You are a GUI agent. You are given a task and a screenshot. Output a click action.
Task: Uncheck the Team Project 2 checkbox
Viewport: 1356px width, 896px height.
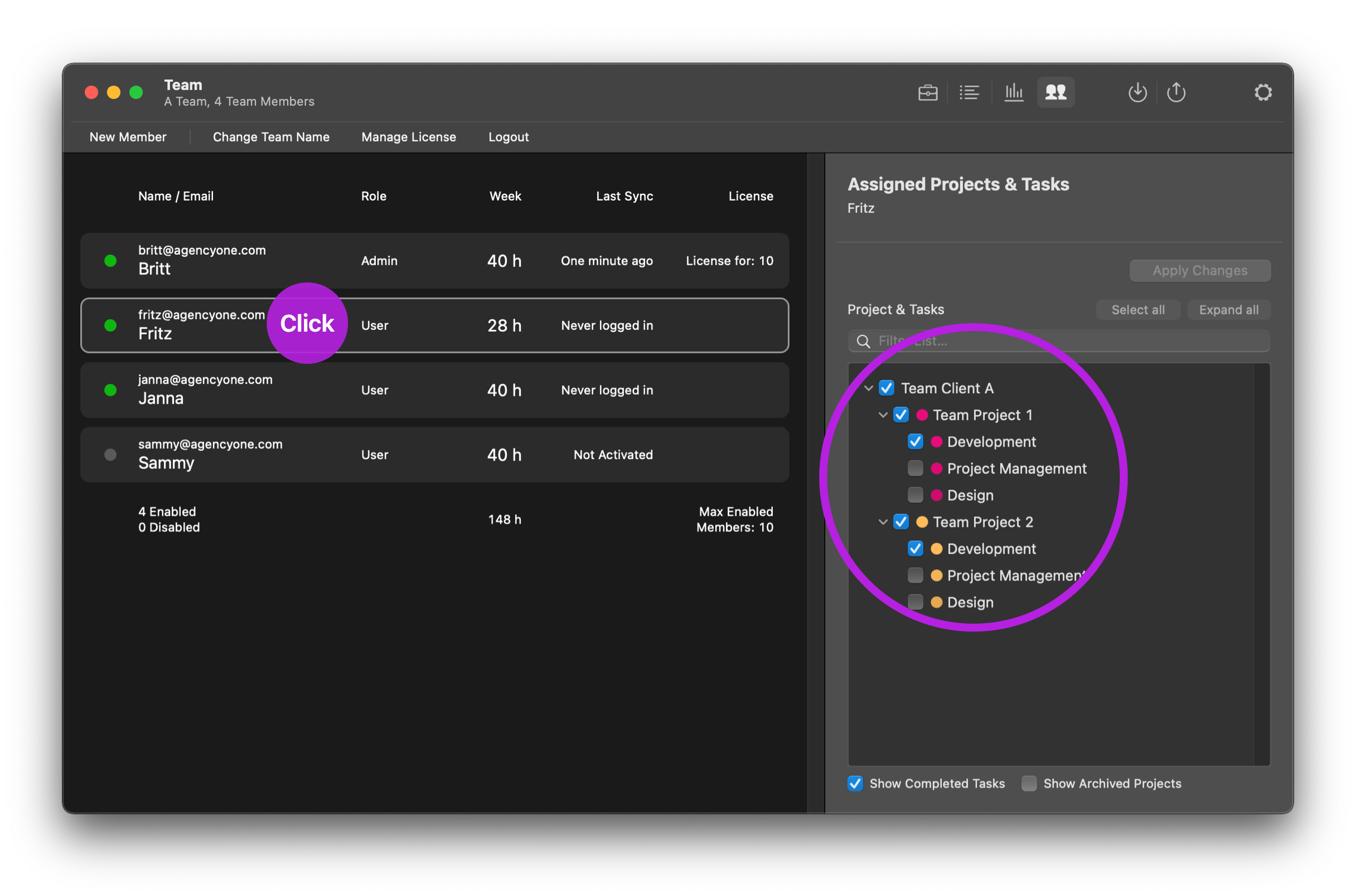pos(901,522)
